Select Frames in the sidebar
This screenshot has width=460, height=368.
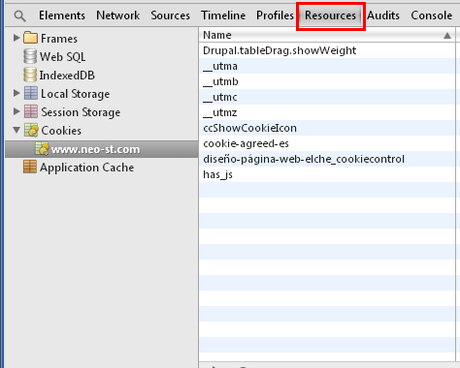(59, 39)
